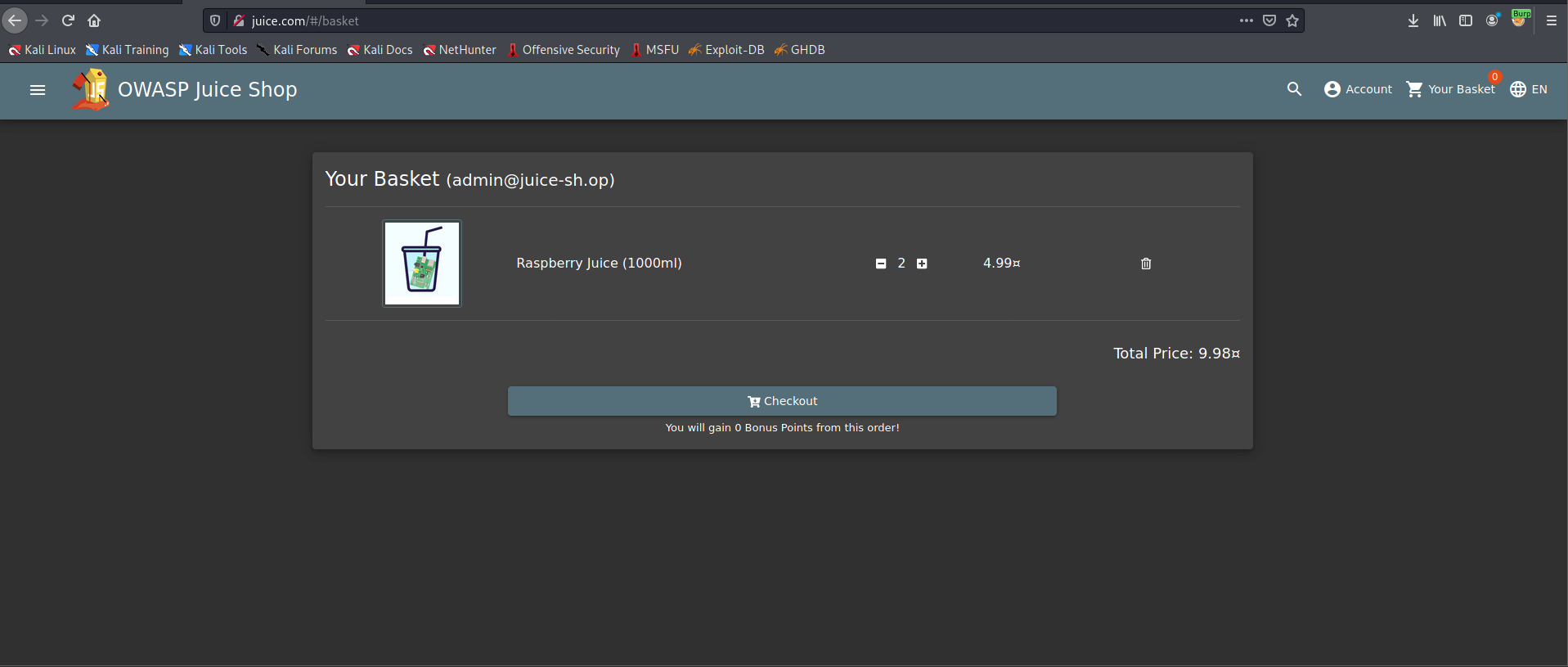Screen dimensions: 1568x667
Task: Click the Burp proxy extension icon
Action: 1520,19
